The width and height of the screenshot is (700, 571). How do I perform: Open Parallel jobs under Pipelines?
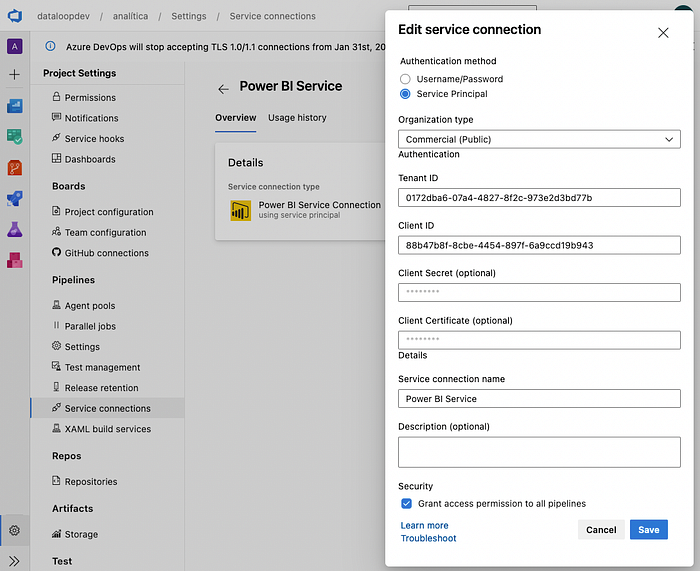tap(90, 326)
